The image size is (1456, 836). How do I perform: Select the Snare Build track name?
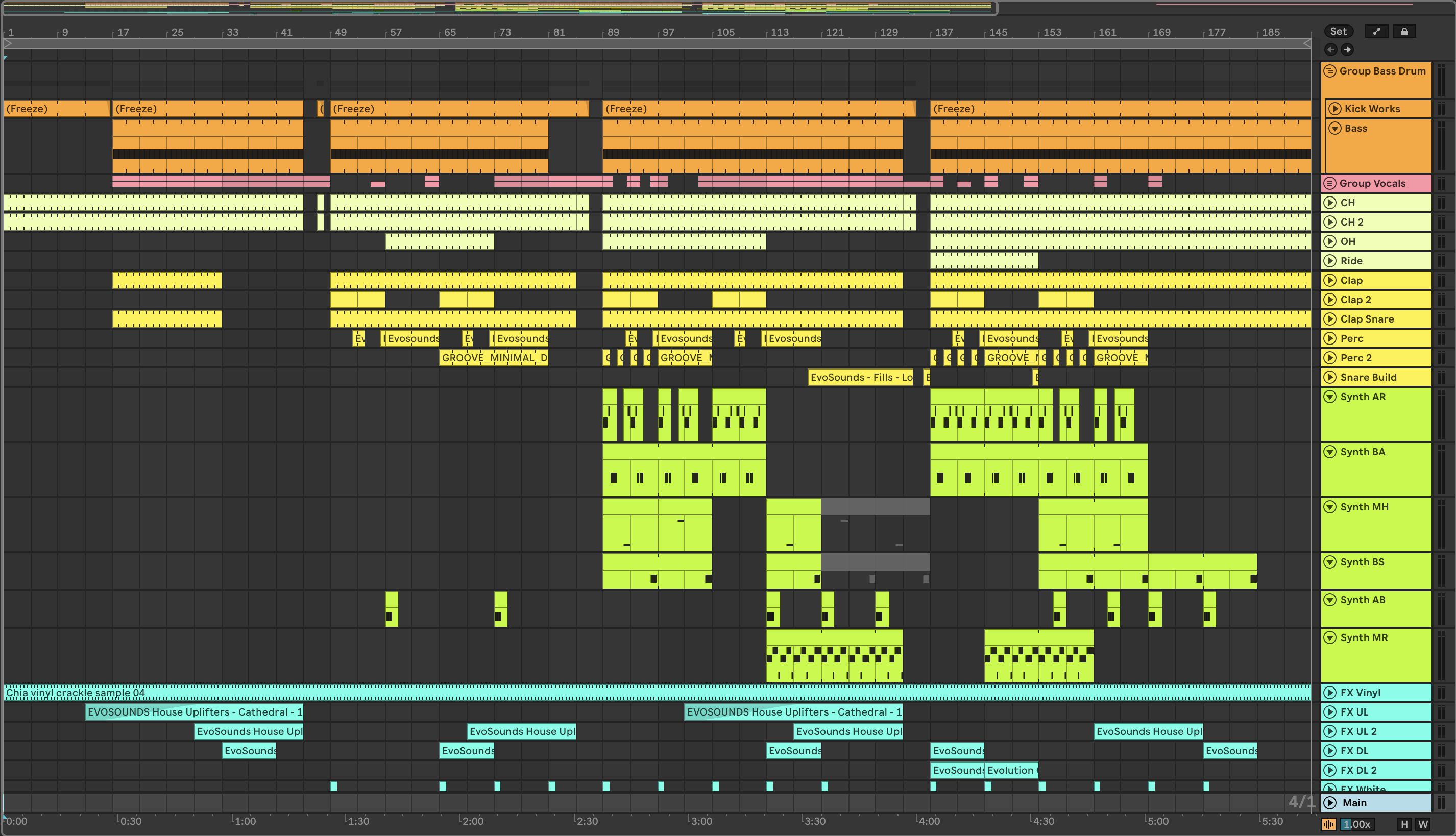point(1368,378)
